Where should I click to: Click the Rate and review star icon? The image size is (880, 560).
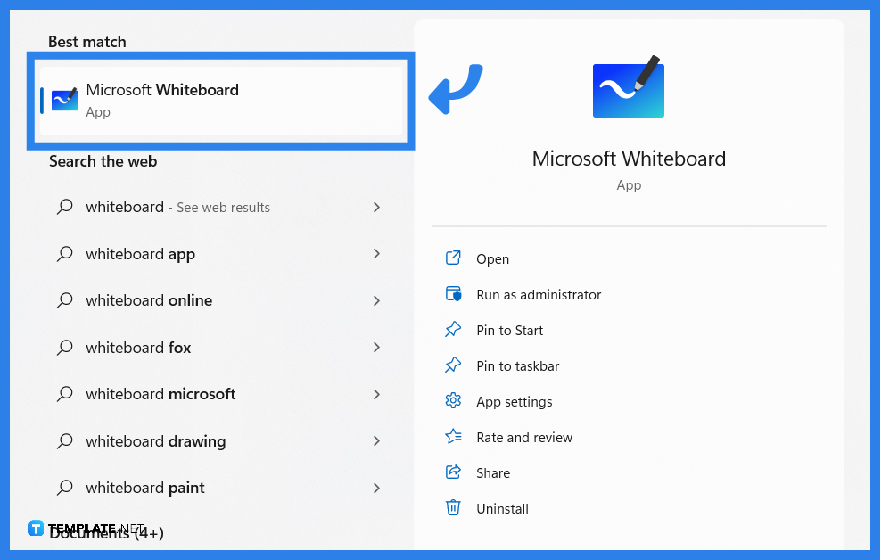tap(453, 436)
